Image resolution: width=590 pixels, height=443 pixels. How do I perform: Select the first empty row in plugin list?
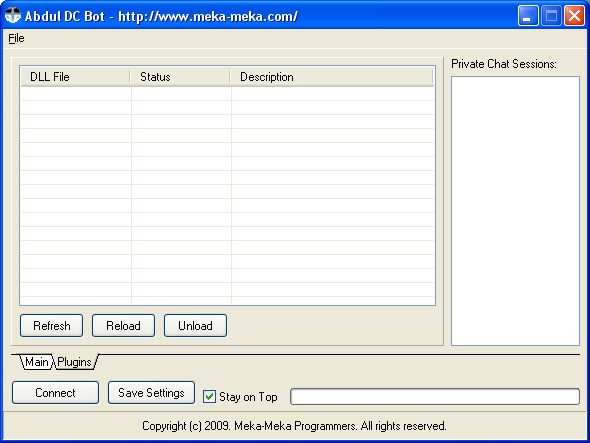227,94
